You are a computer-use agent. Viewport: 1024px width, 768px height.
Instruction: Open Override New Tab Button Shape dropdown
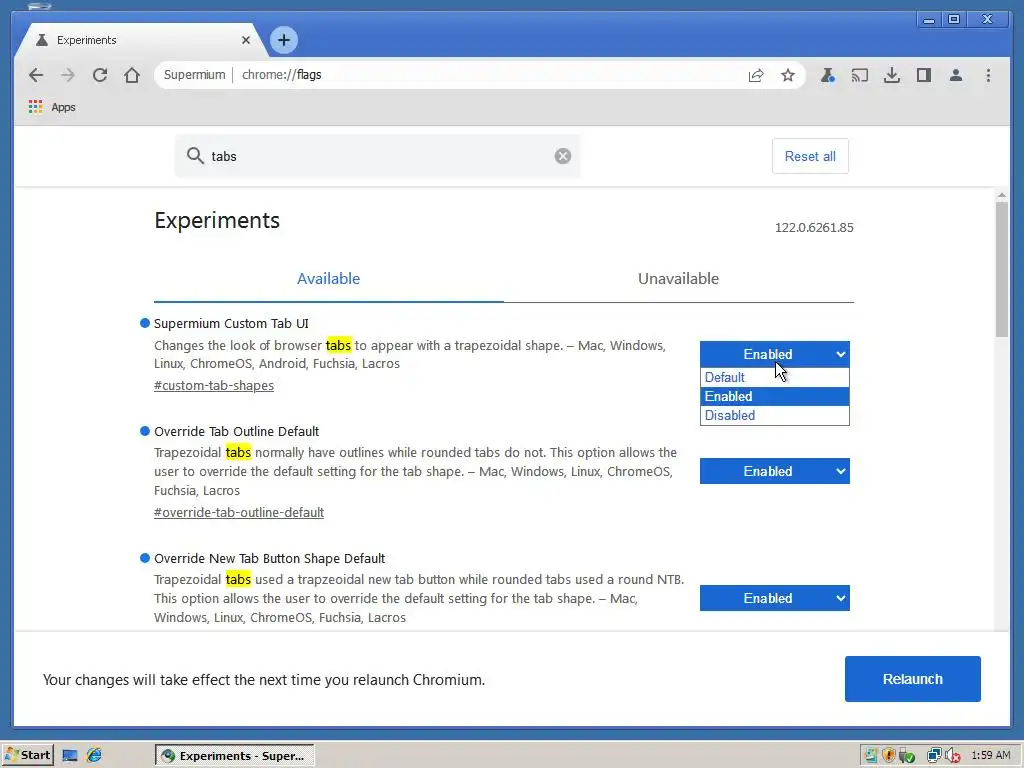click(x=775, y=598)
